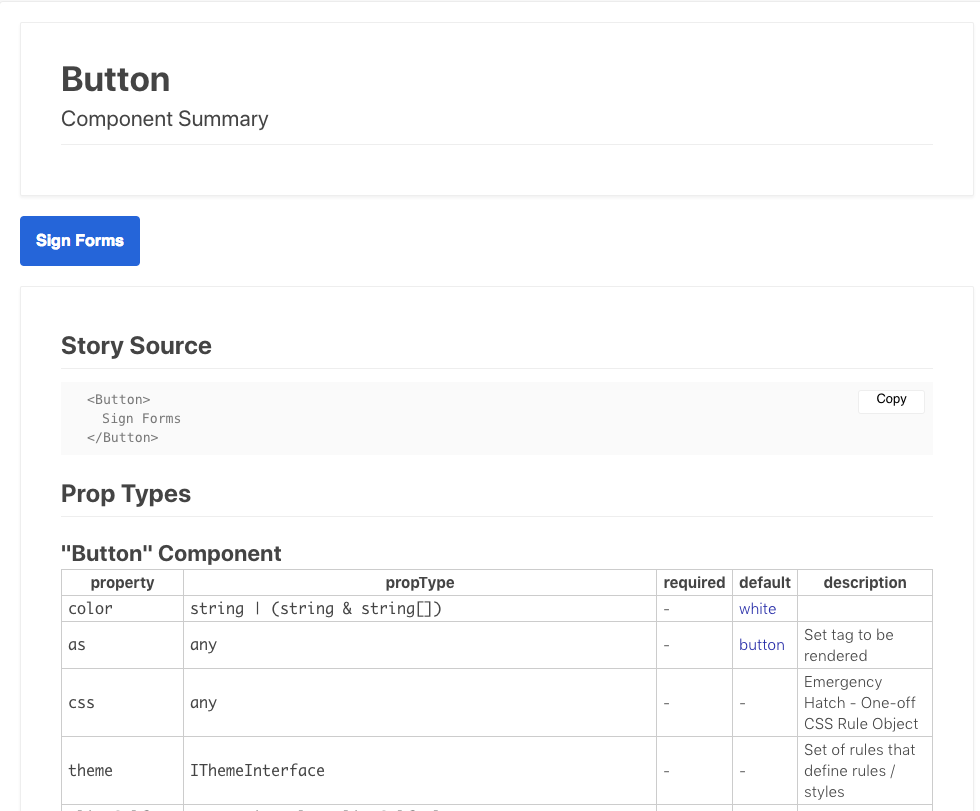980x811 pixels.
Task: Click the Story Source heading
Action: [x=136, y=346]
